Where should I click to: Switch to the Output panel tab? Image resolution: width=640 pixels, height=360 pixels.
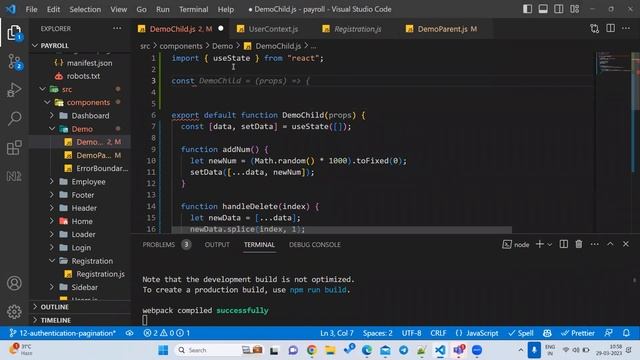click(217, 244)
